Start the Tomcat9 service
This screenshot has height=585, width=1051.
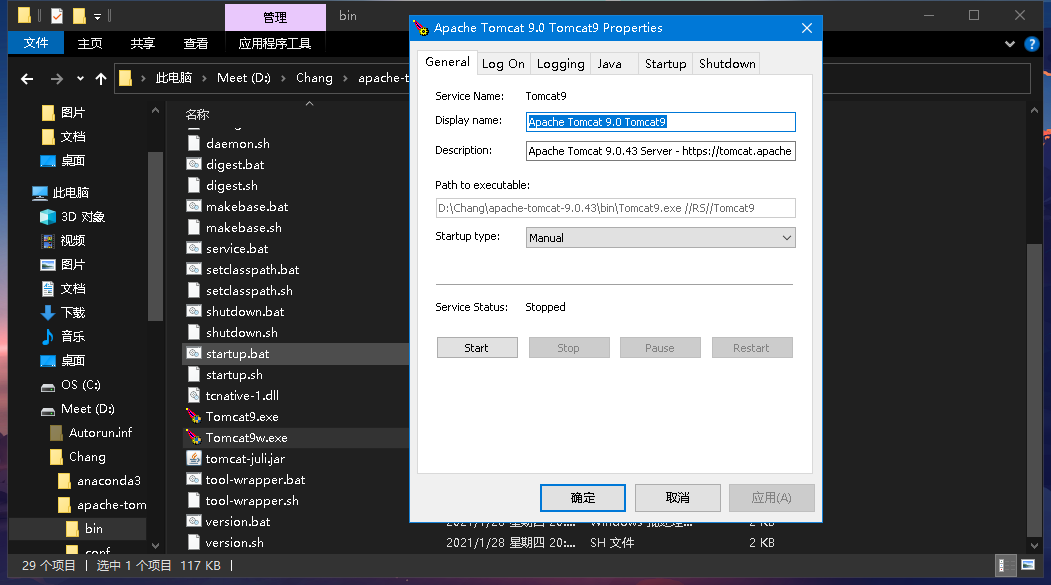coord(477,348)
